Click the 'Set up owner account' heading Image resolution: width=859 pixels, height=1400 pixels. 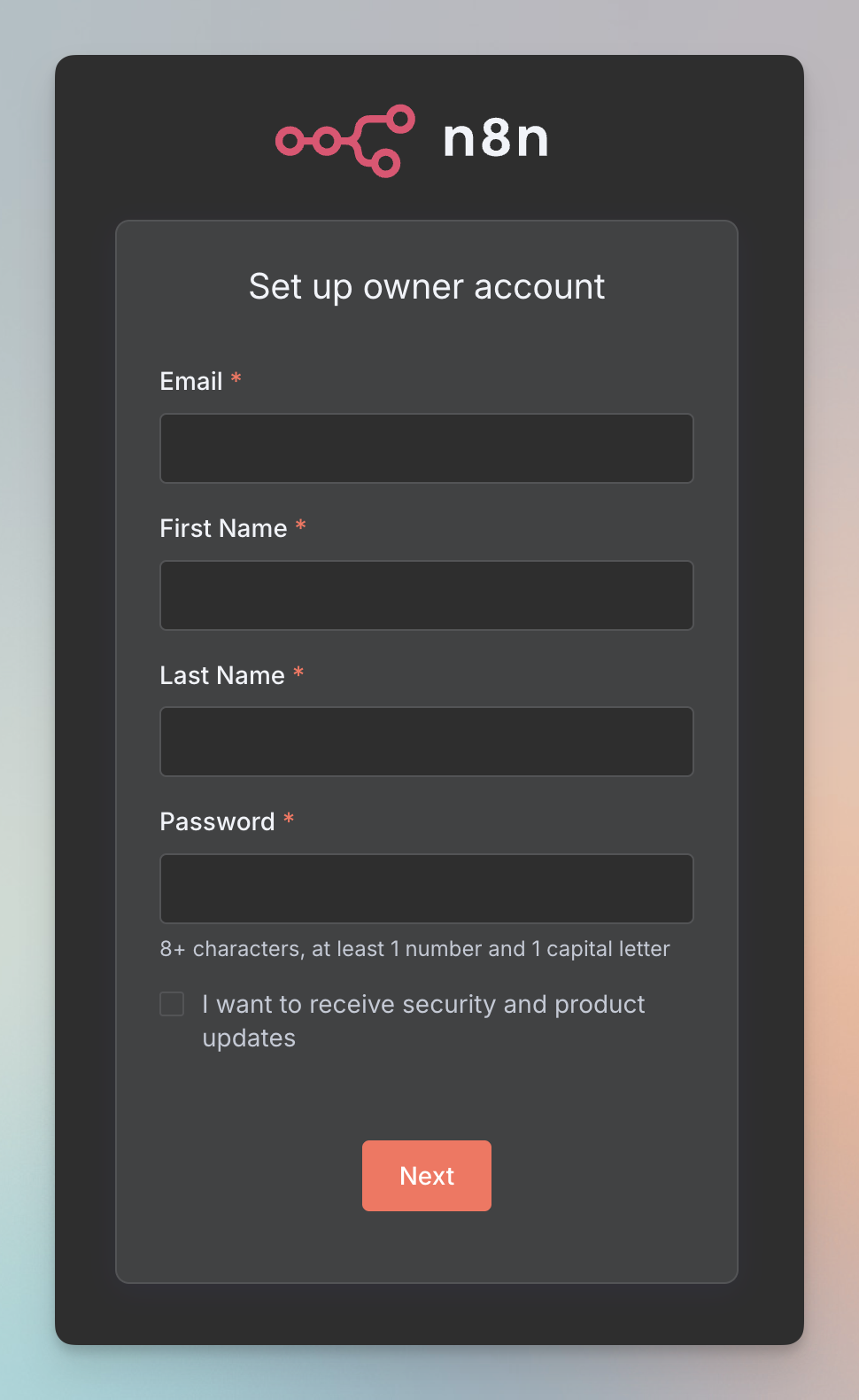[x=427, y=287]
